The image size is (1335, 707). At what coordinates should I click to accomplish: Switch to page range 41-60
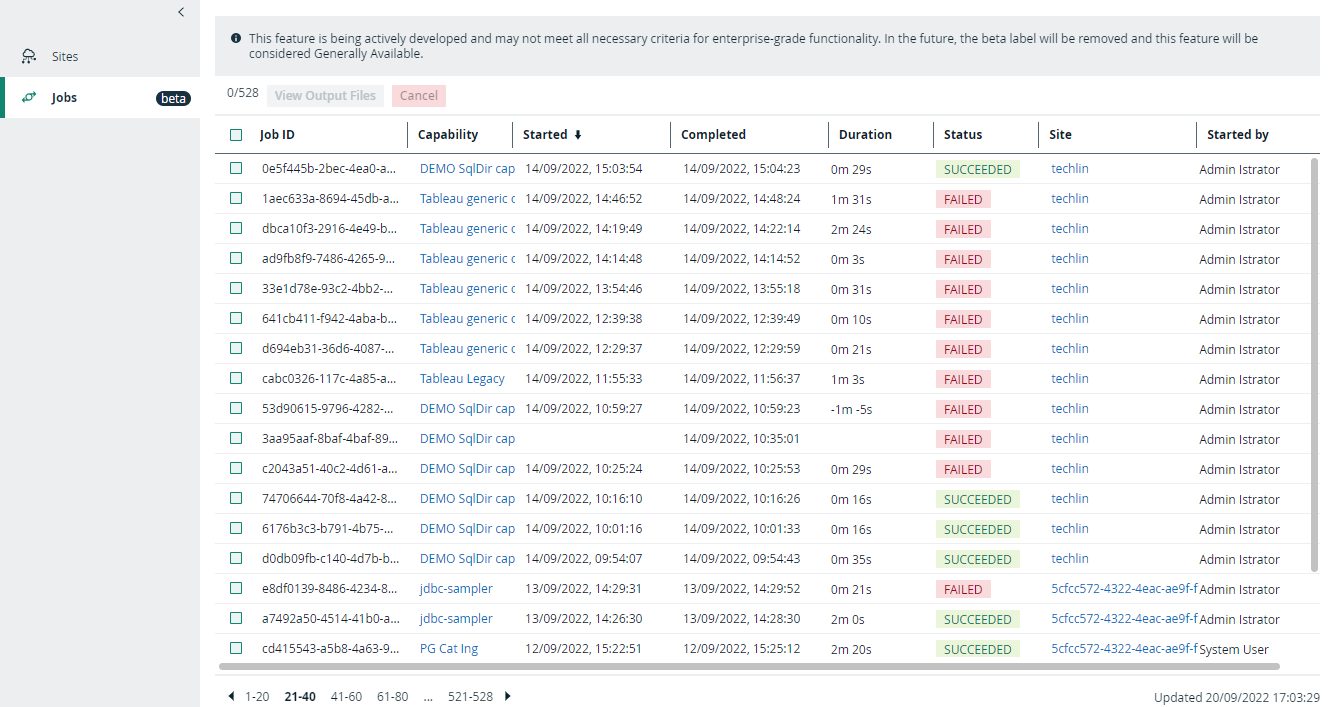[347, 696]
